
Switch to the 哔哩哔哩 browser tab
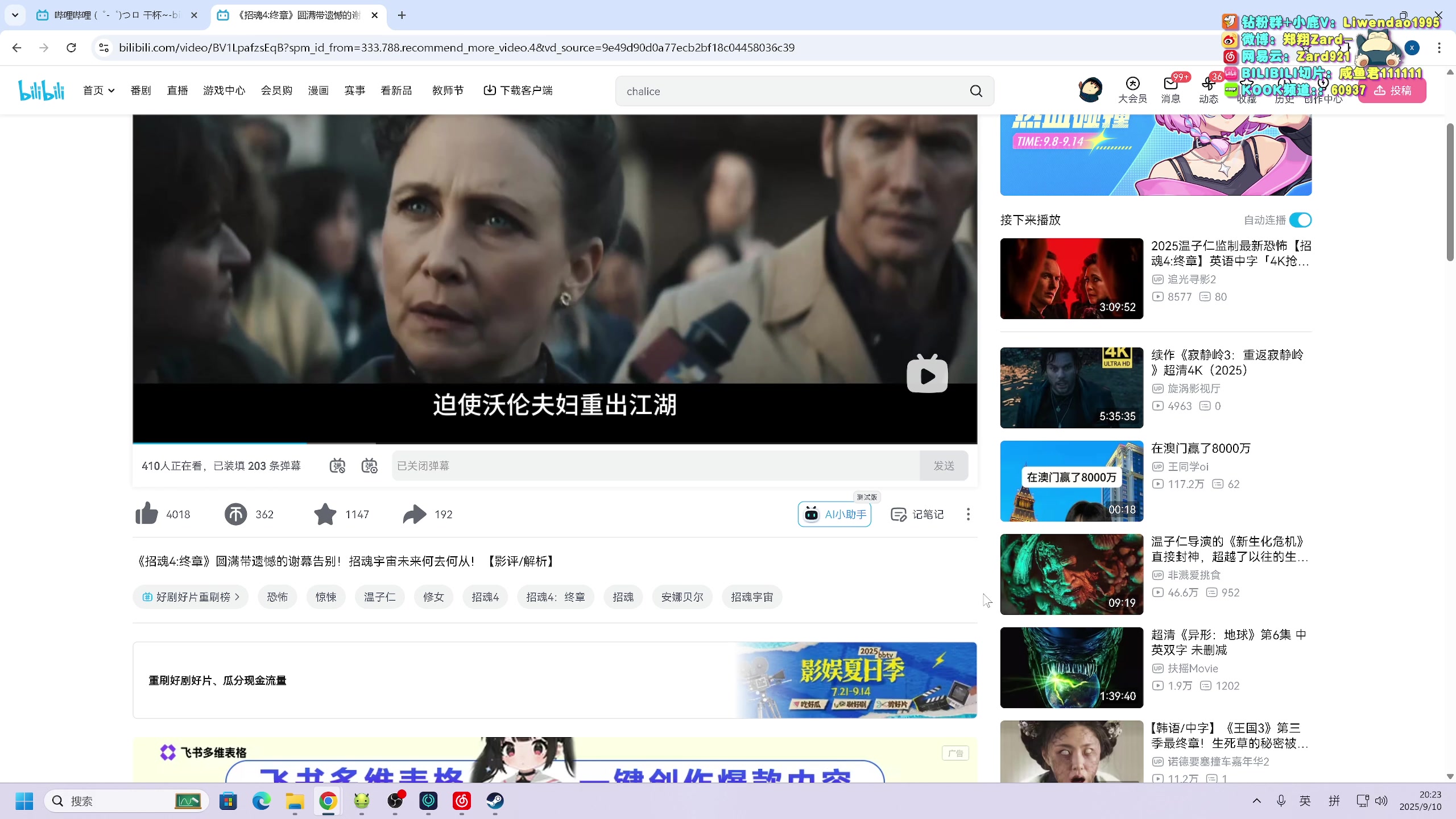(x=117, y=15)
